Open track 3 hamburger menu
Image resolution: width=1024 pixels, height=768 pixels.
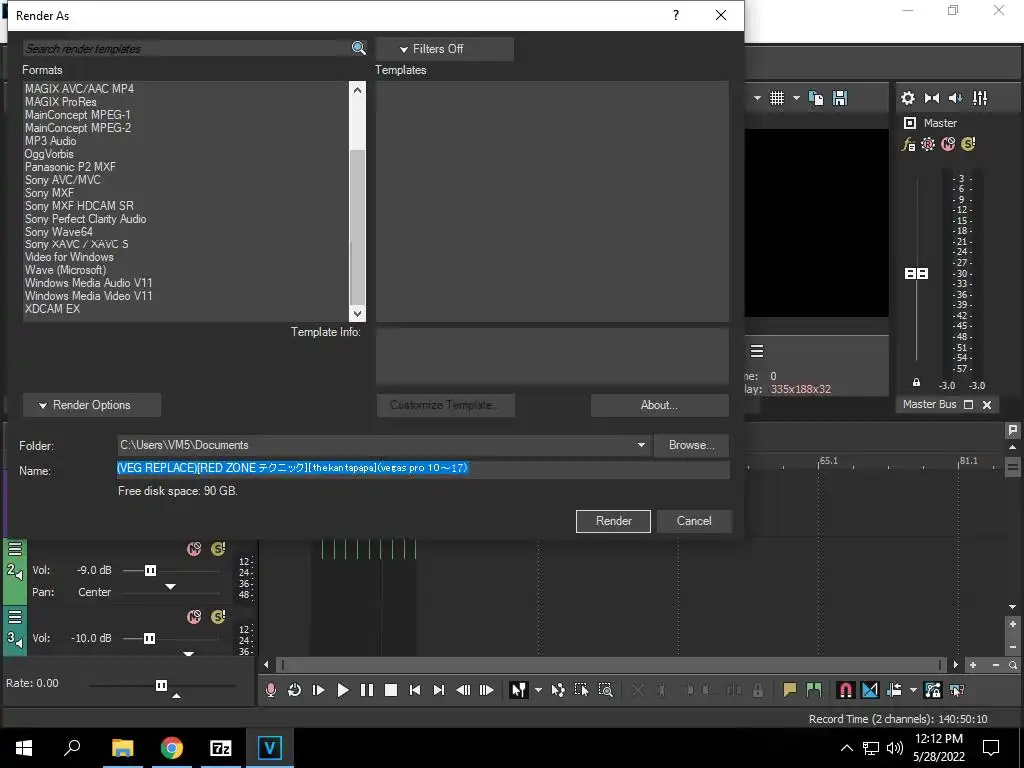click(x=15, y=617)
